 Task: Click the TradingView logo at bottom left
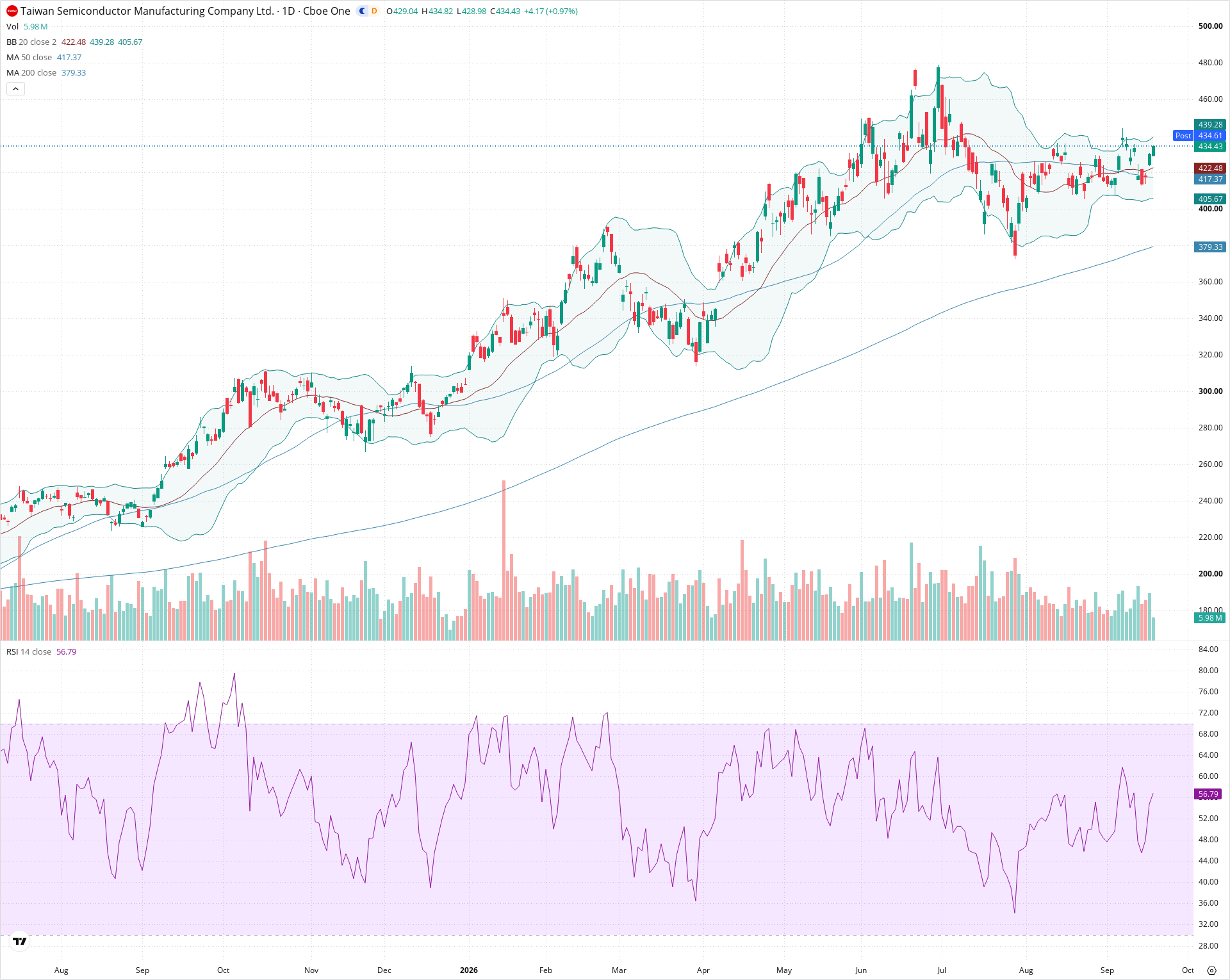pyautogui.click(x=20, y=941)
